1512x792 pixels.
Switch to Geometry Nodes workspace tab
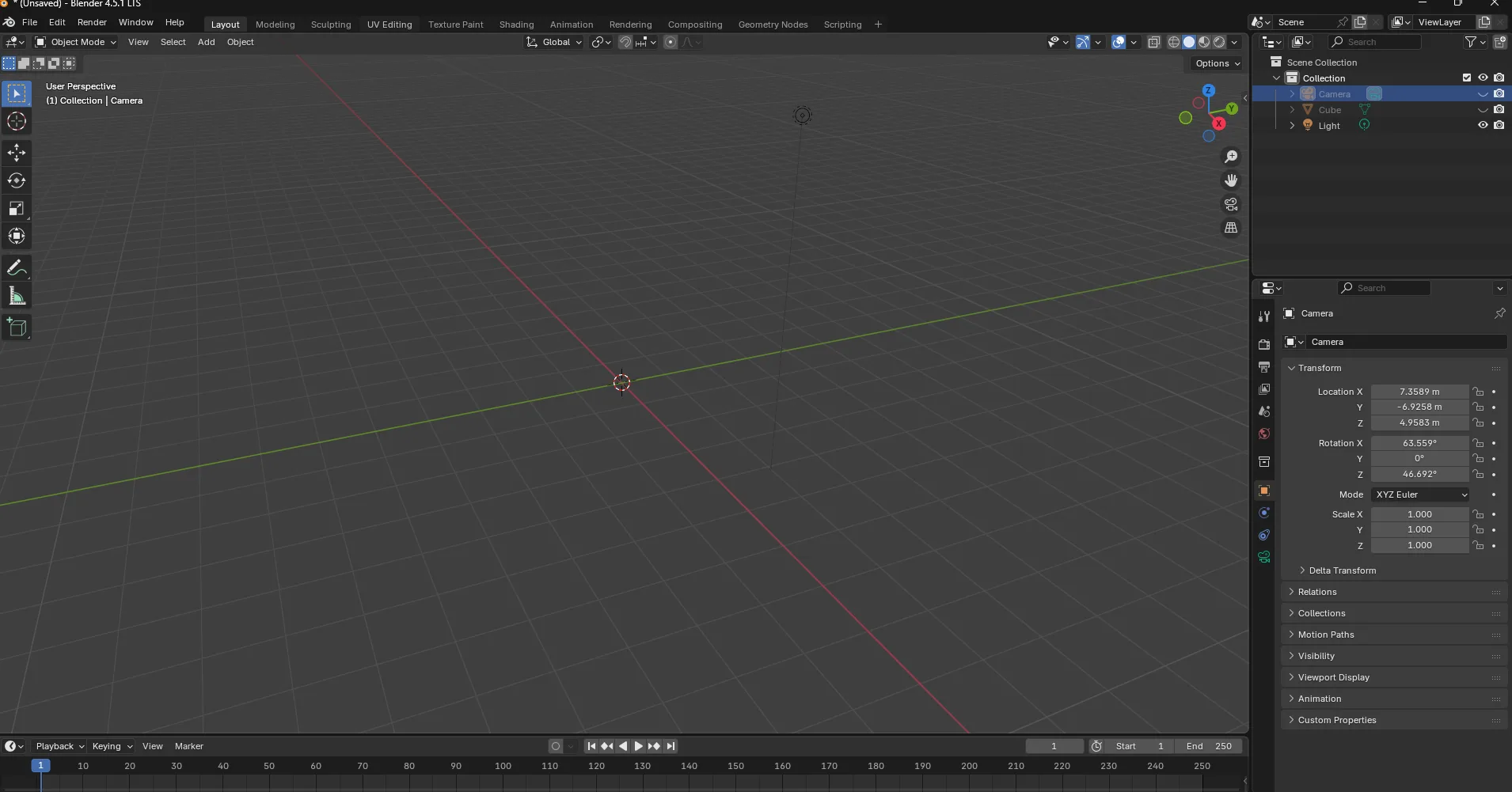point(773,25)
